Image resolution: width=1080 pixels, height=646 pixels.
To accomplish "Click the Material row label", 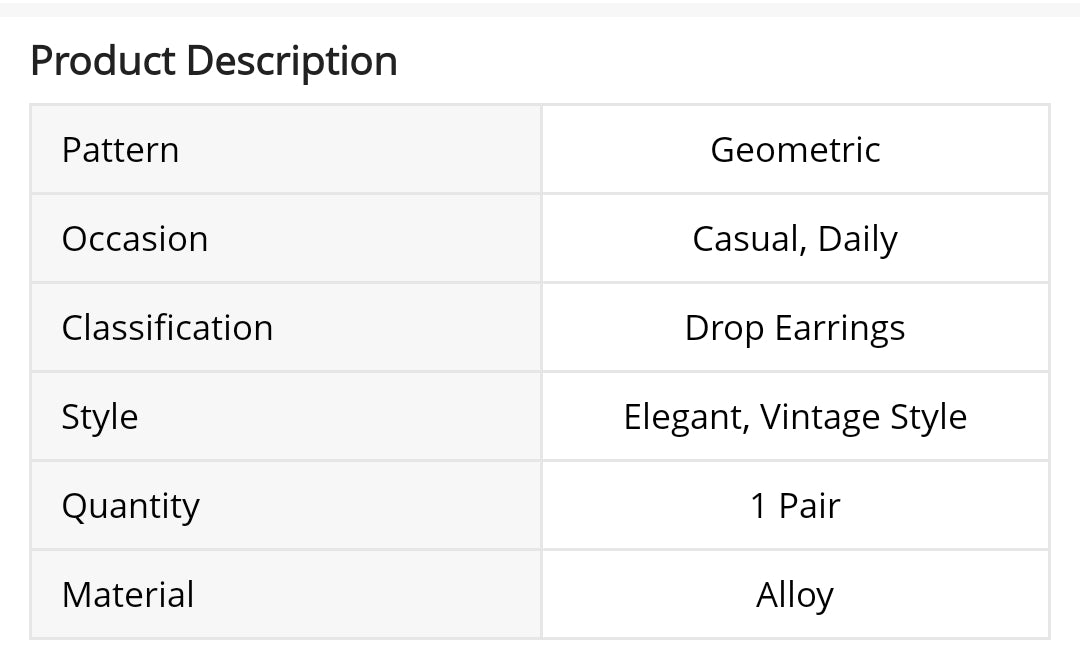I will [x=128, y=595].
